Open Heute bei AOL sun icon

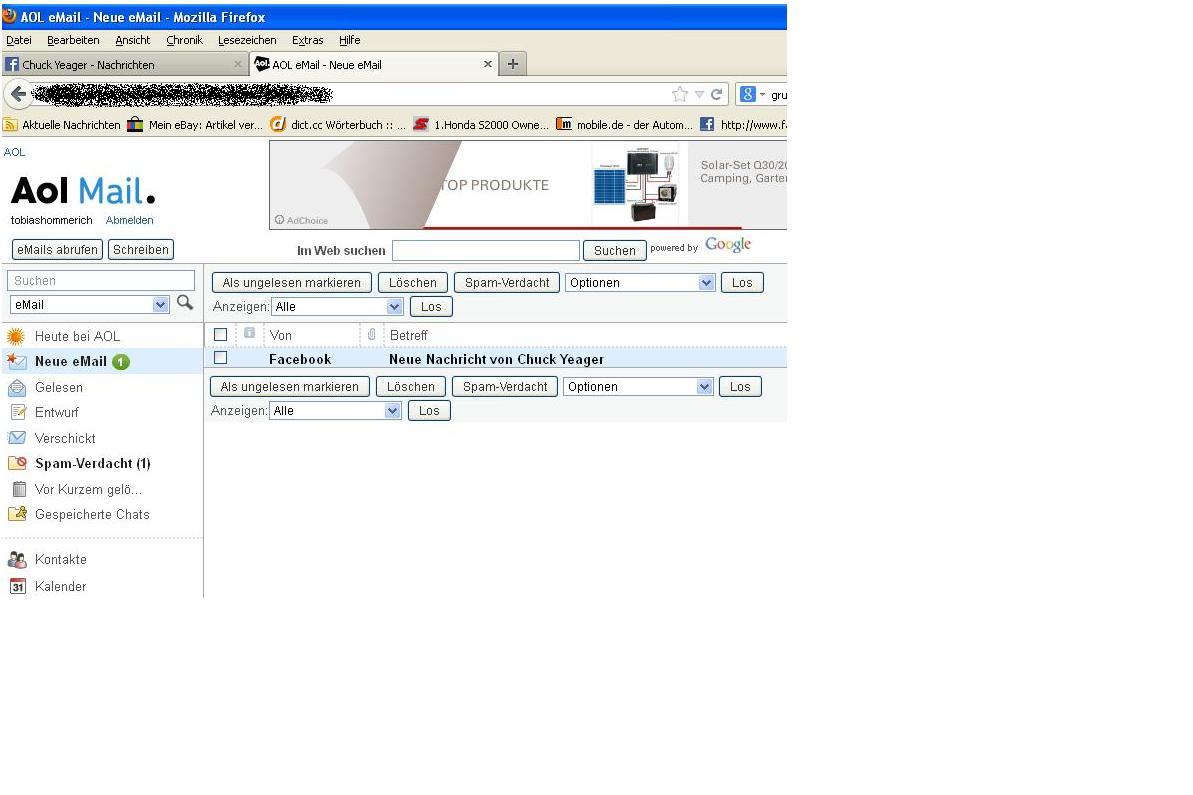pyautogui.click(x=16, y=337)
